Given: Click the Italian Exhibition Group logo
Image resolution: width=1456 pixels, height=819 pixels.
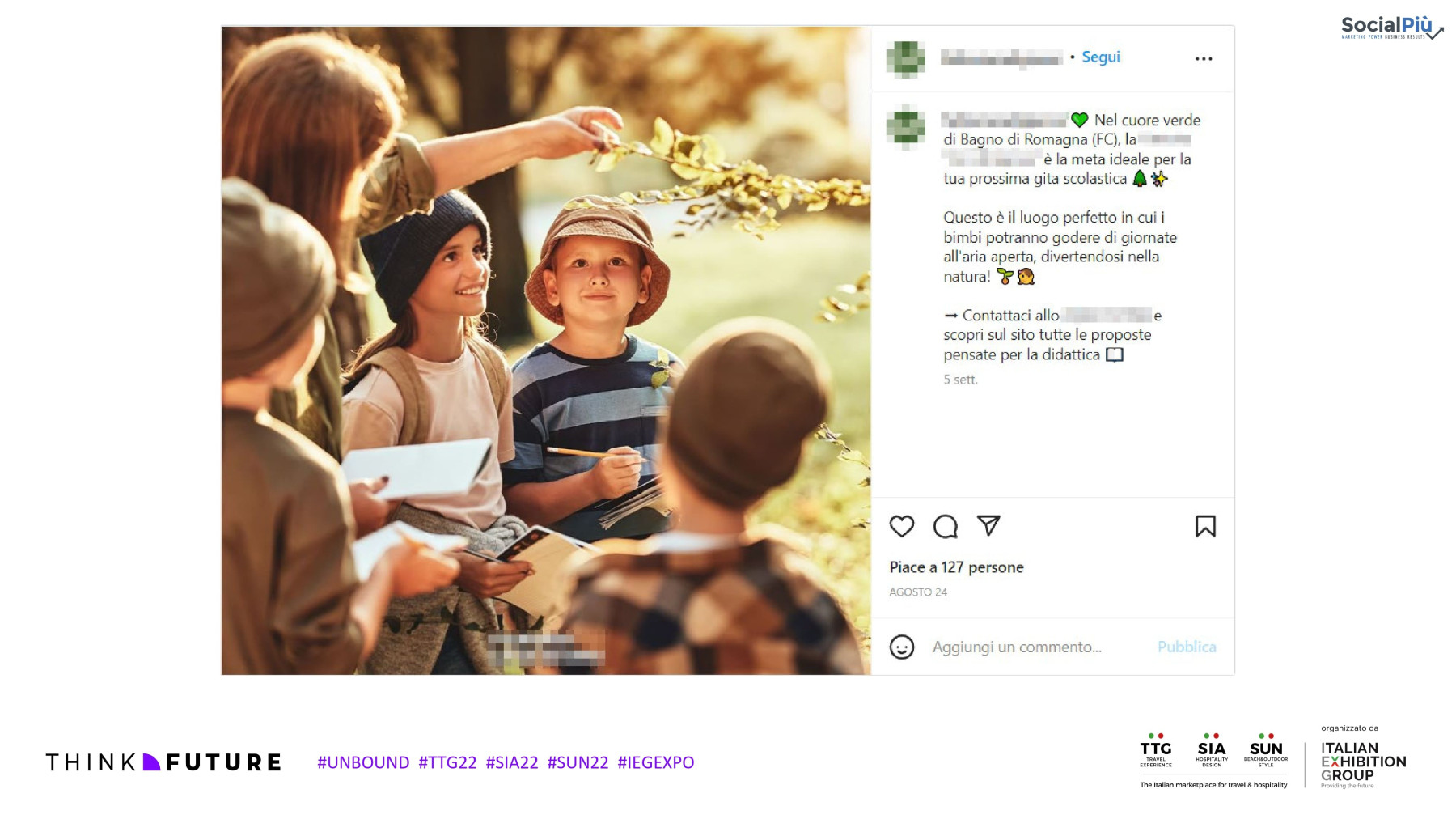Looking at the screenshot, I should pos(1363,764).
